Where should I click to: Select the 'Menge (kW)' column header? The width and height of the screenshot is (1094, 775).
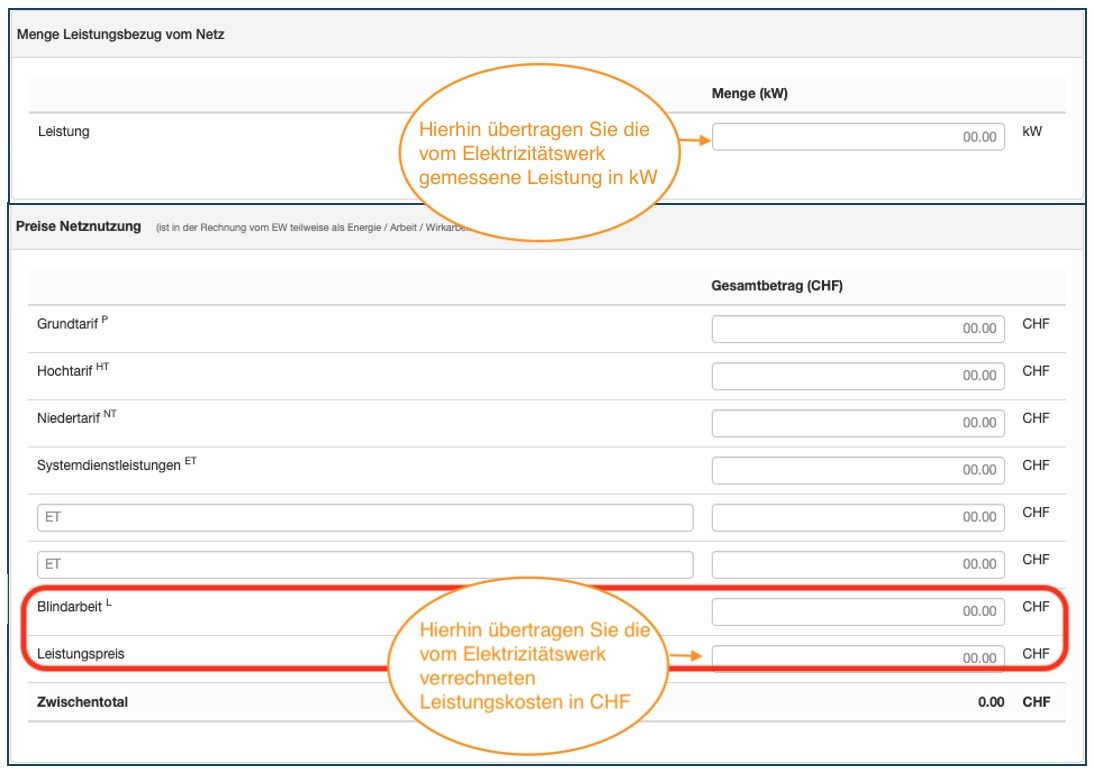coord(749,94)
